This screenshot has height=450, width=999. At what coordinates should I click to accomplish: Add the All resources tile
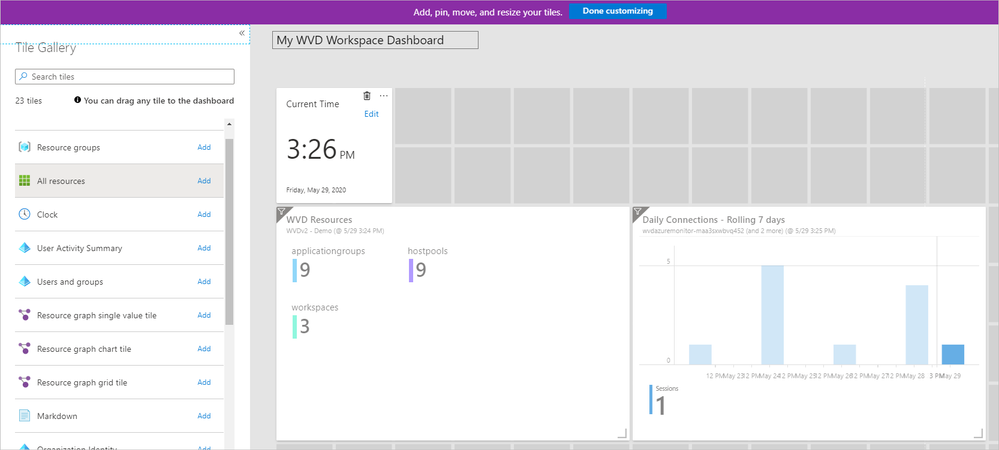pyautogui.click(x=204, y=181)
